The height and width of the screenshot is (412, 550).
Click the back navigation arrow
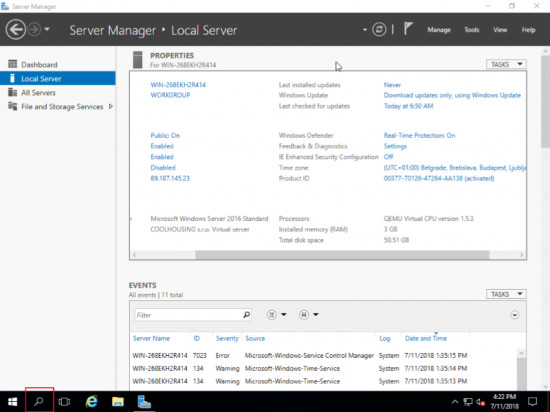coord(16,29)
